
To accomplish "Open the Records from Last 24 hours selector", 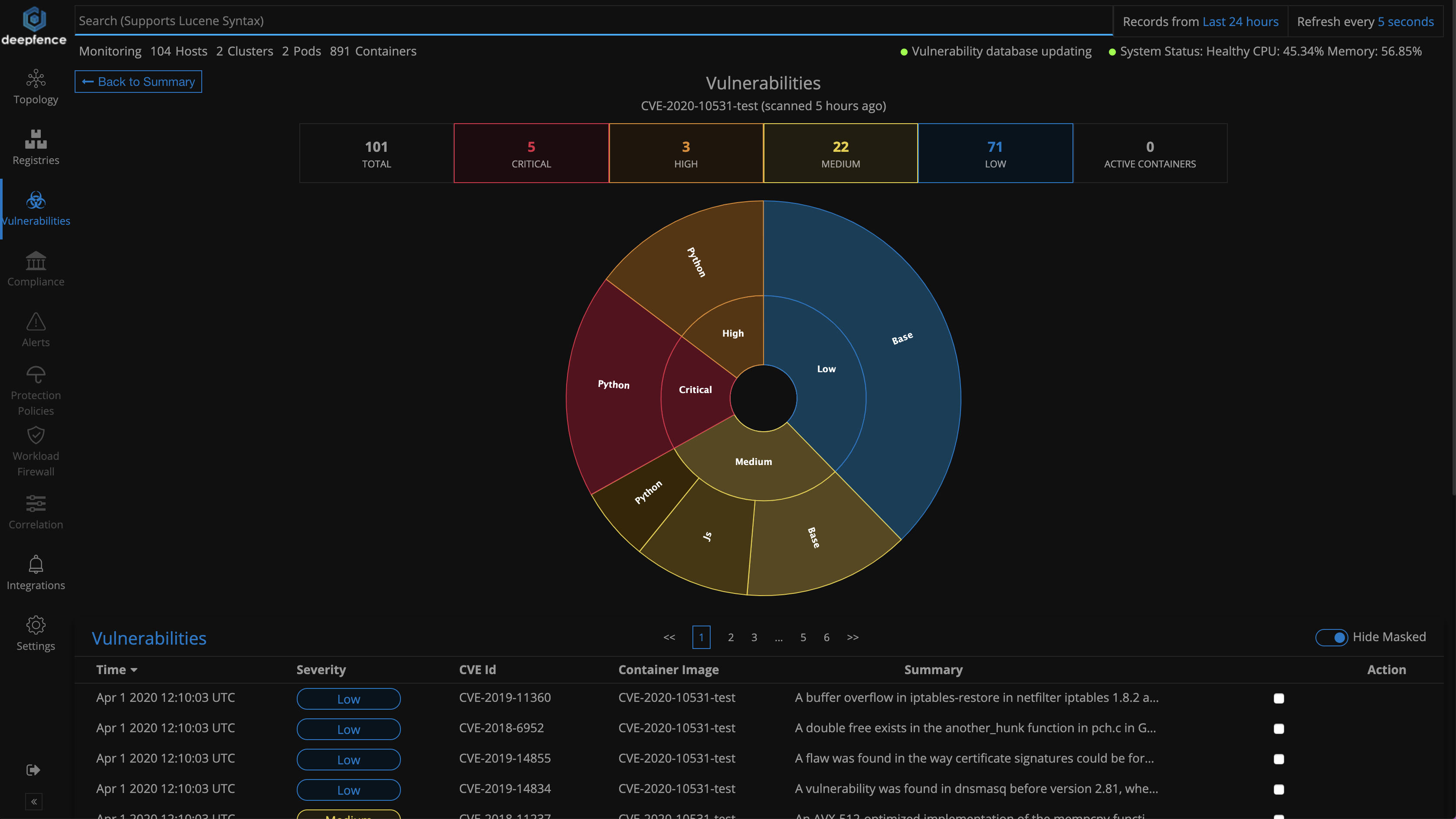I will [1241, 21].
